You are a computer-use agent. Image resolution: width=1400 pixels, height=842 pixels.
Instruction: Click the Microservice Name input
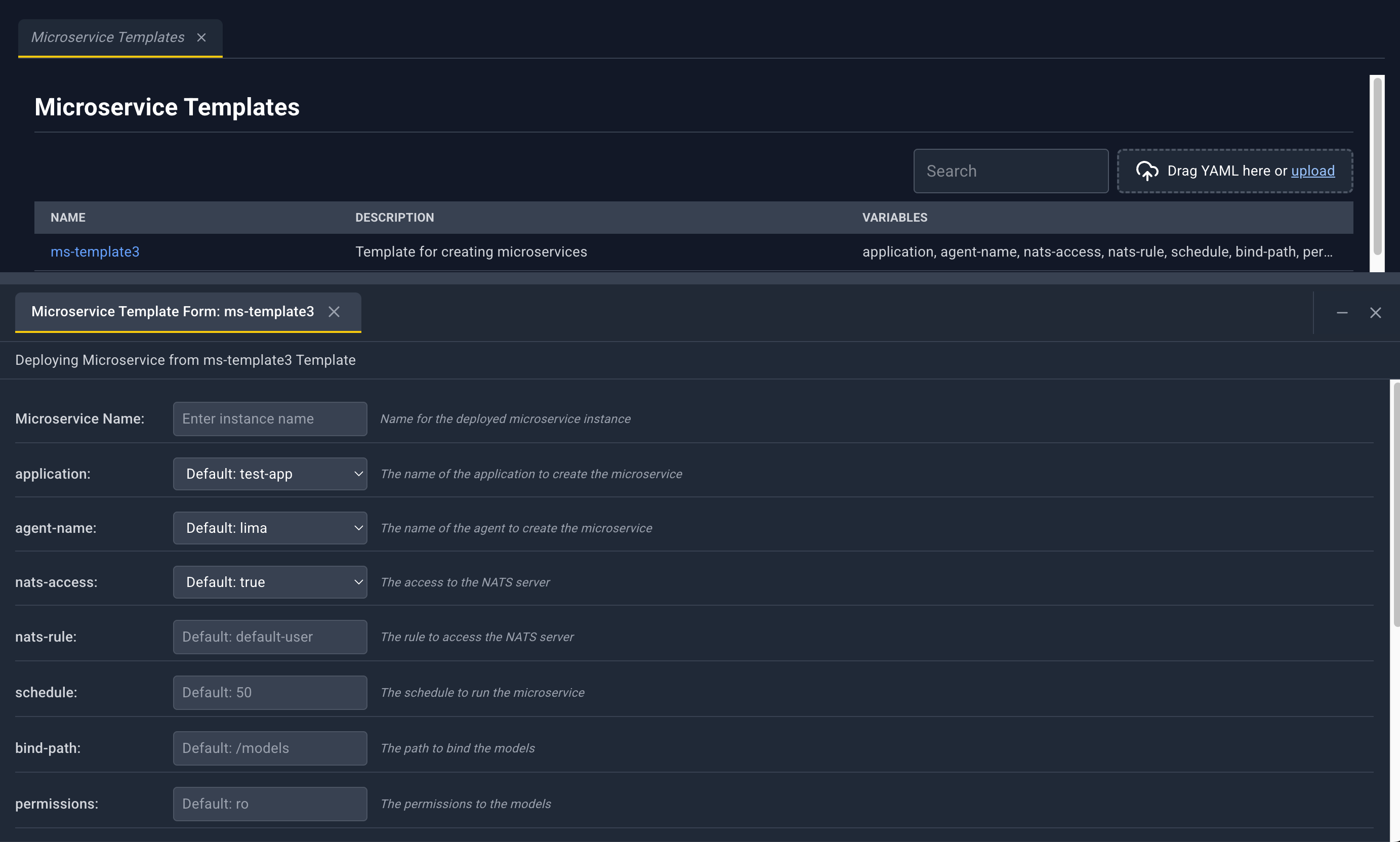point(270,419)
